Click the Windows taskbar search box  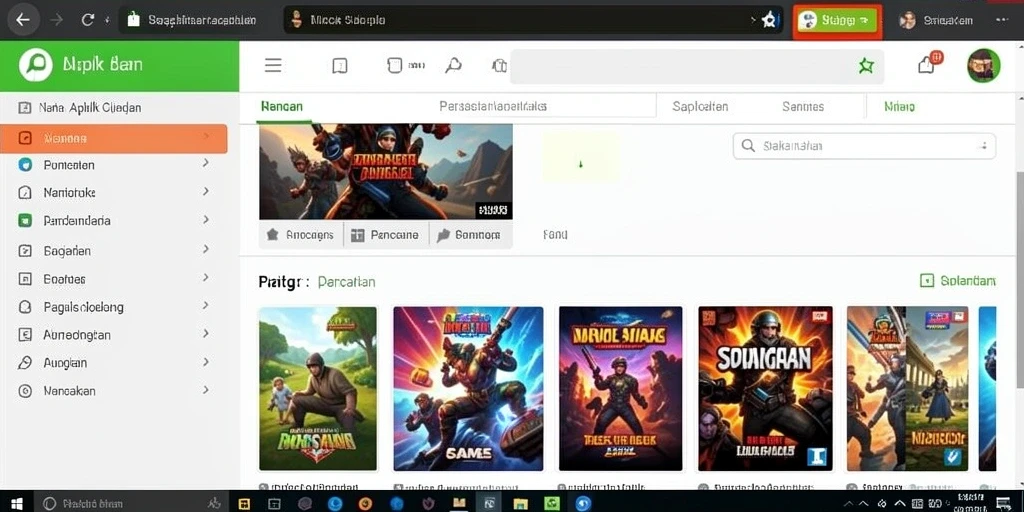(x=131, y=504)
